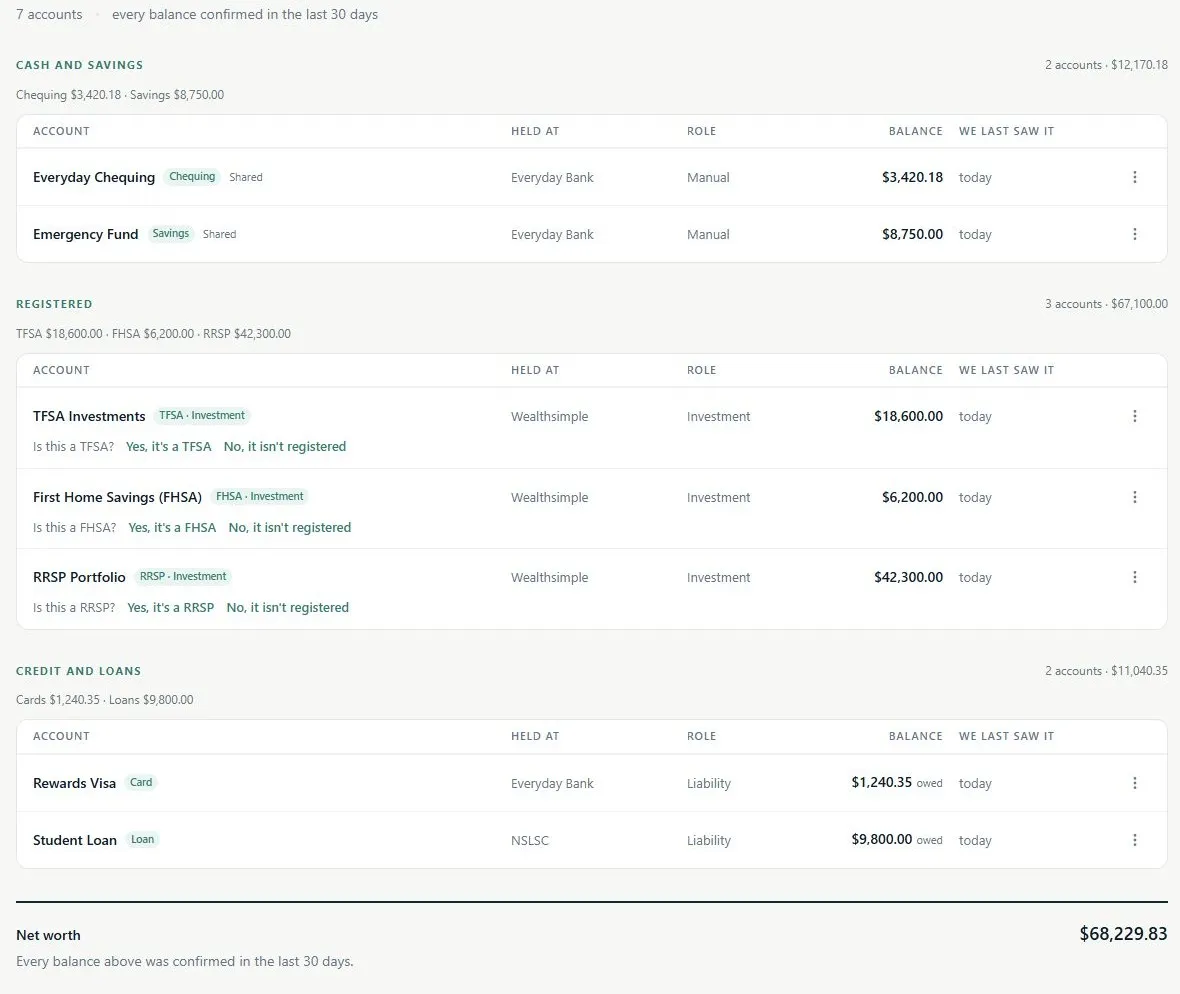Open the Rewards Visa row options menu
1180x994 pixels.
pyautogui.click(x=1134, y=783)
